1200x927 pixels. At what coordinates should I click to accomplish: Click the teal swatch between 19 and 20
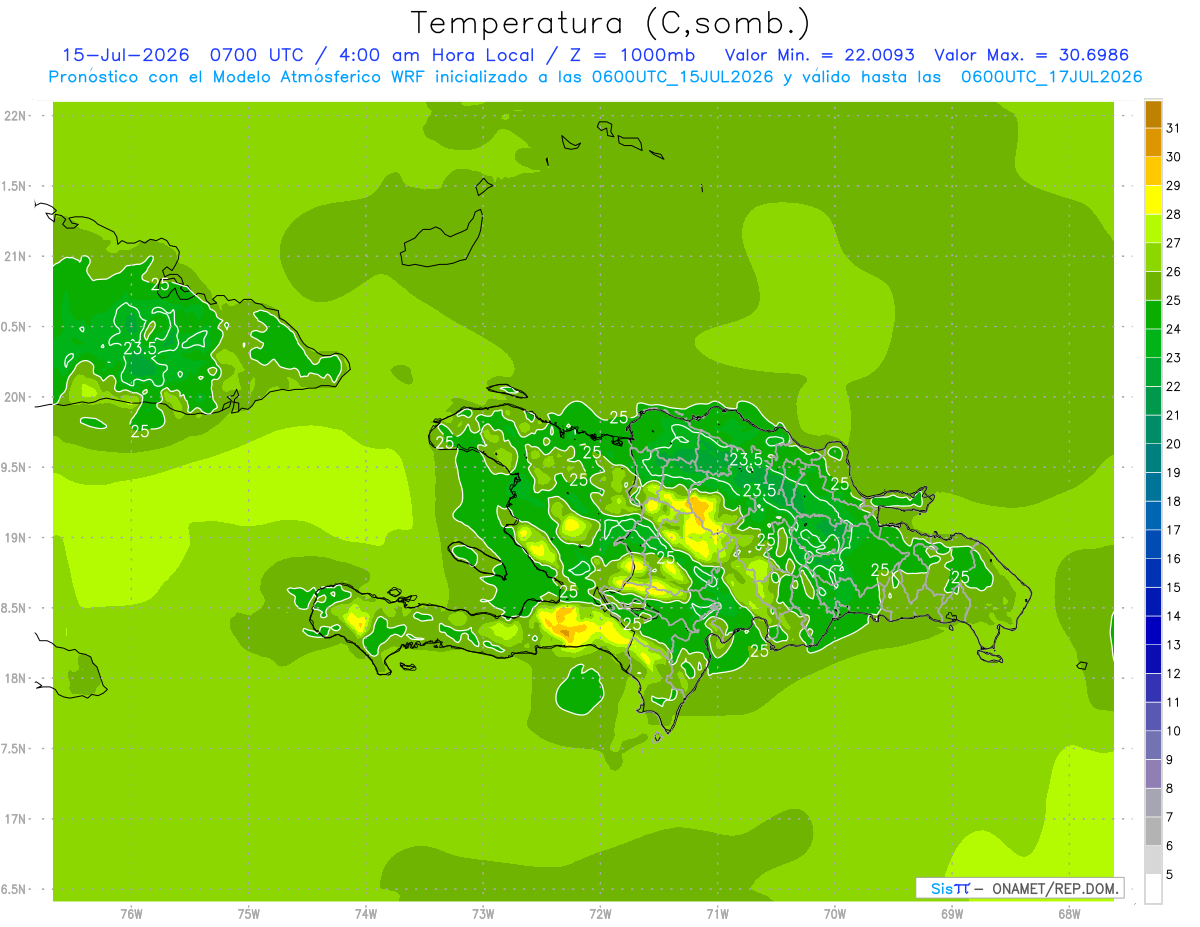point(1153,459)
